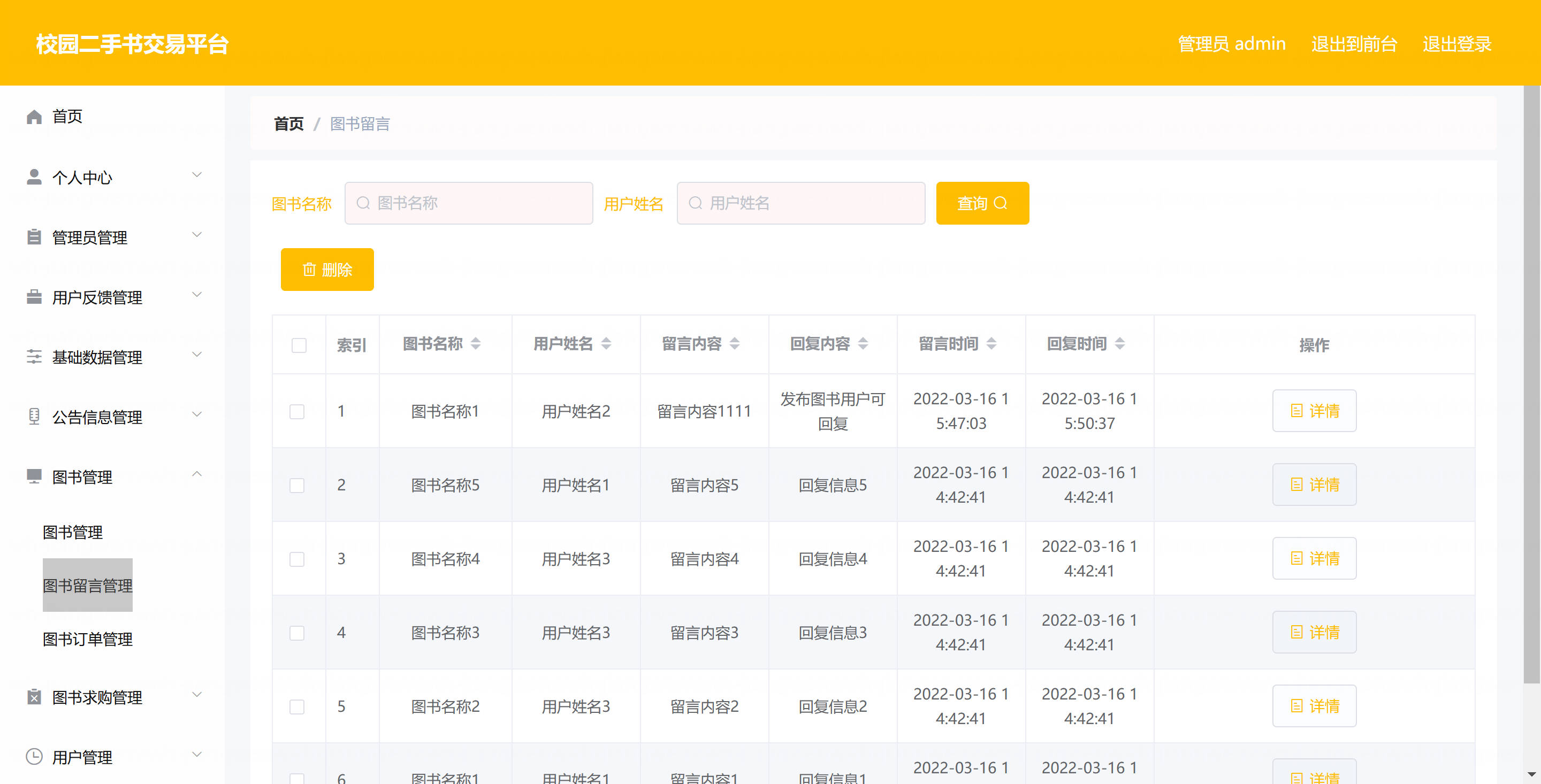
Task: Expand the 基础数据管理 menu chevron
Action: point(196,355)
